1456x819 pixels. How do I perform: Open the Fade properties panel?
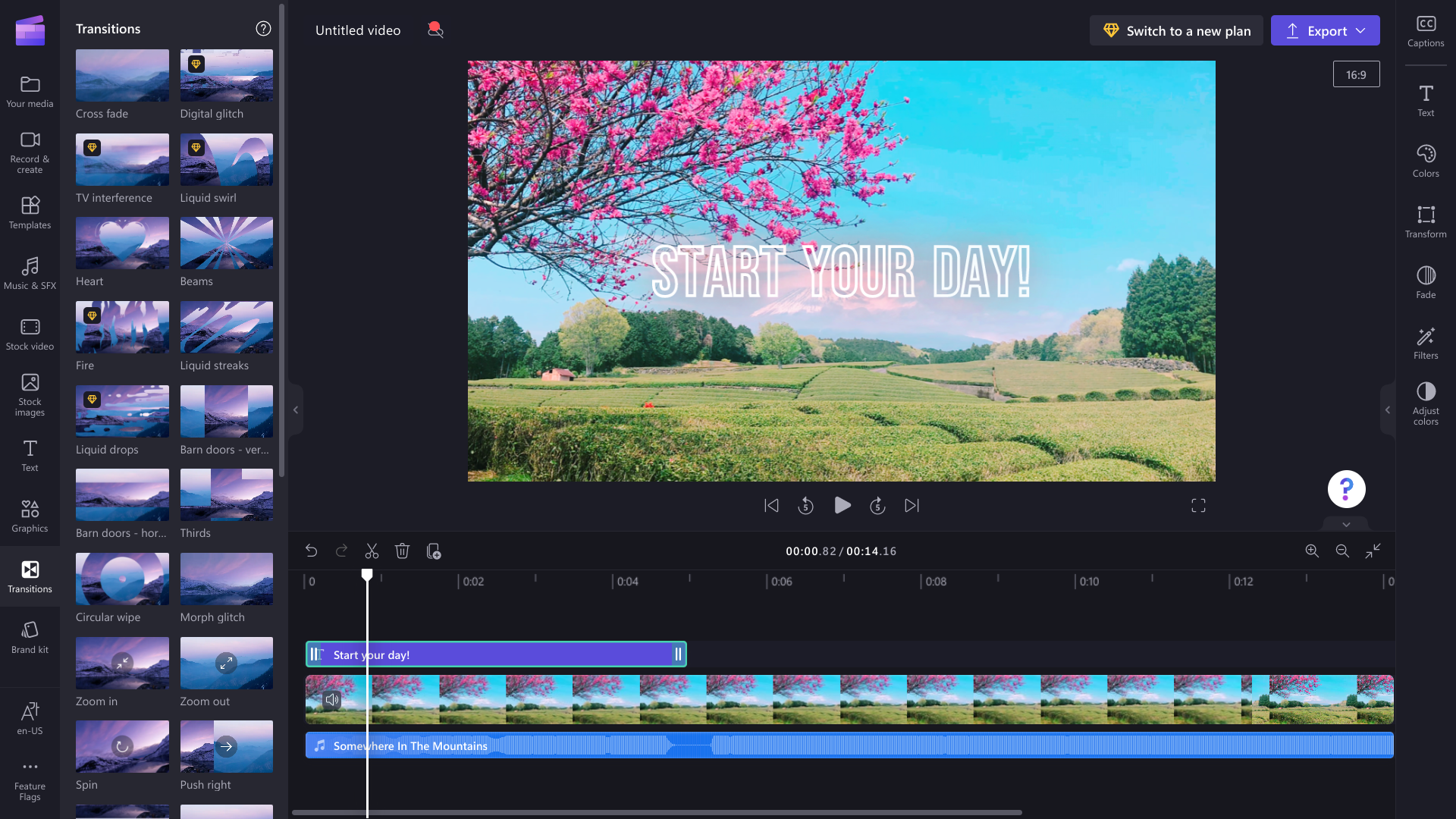click(x=1426, y=282)
